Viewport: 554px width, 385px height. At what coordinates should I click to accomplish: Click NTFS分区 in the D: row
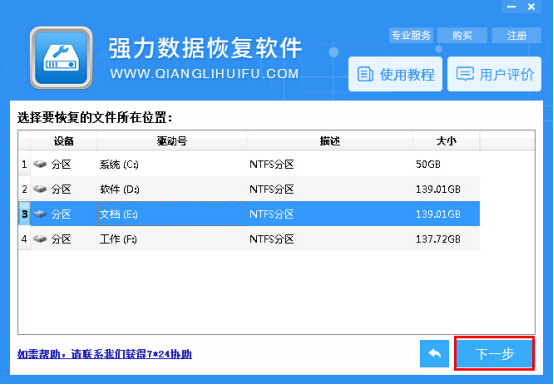[271, 189]
